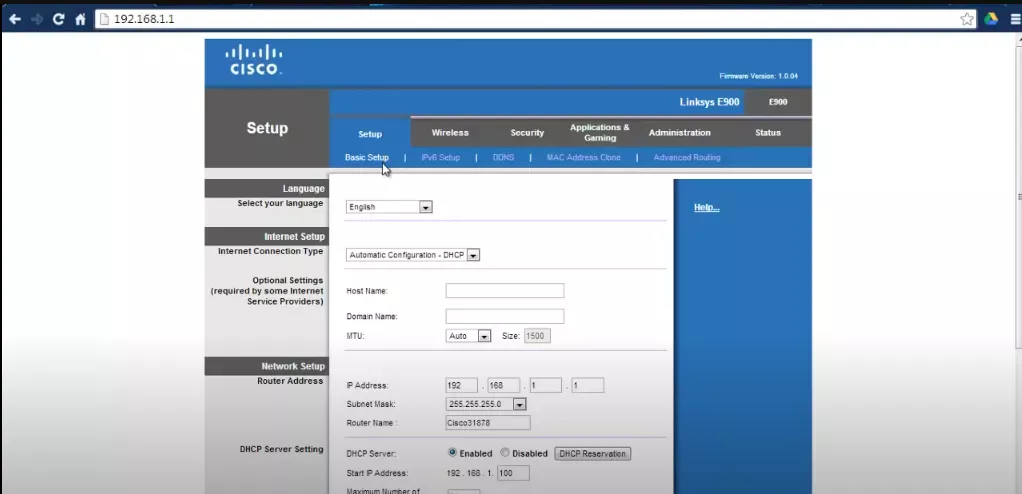Viewport: 1022px width, 494px height.
Task: Open the MTU Auto dropdown
Action: (x=468, y=336)
